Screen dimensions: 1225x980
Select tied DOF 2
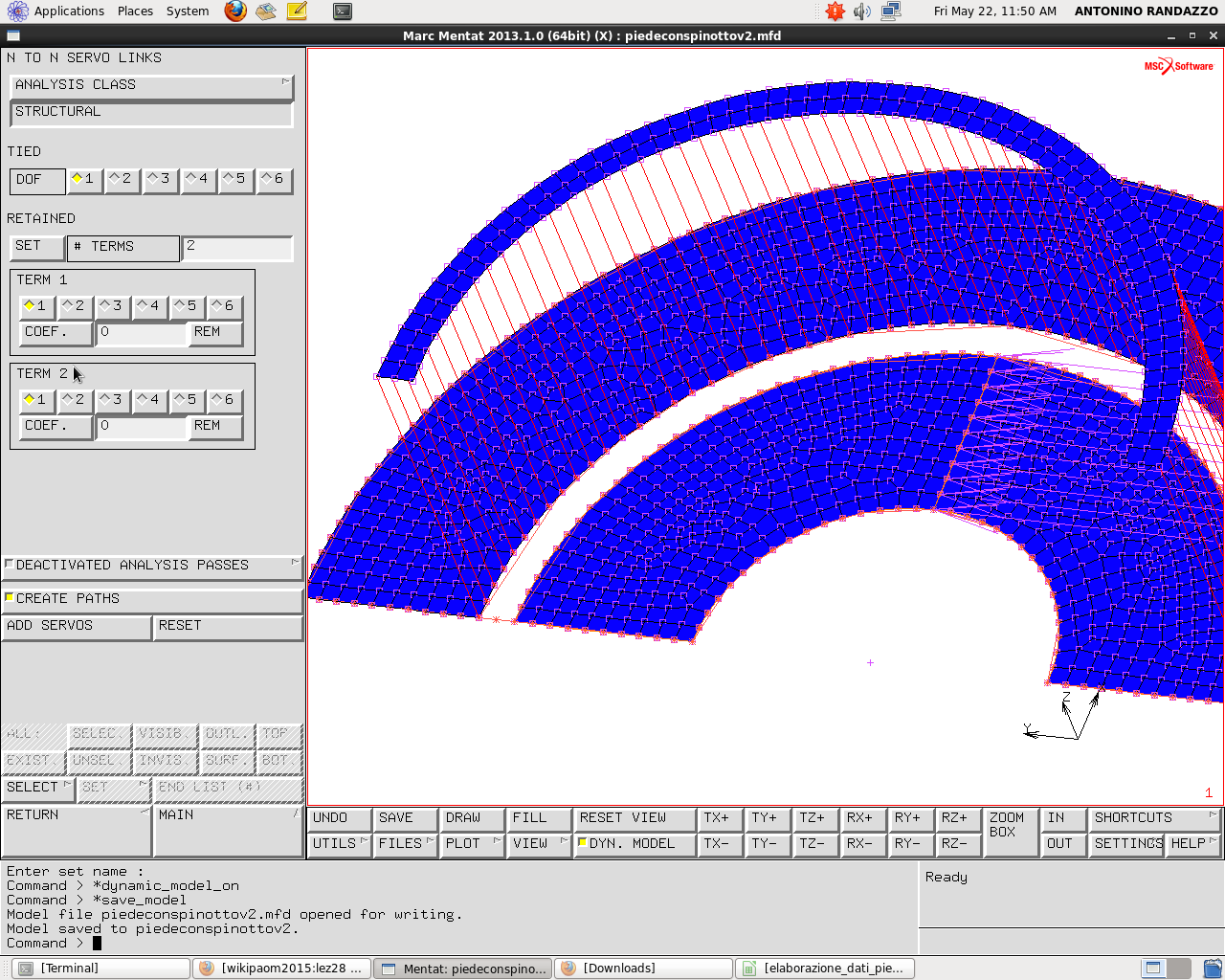point(122,179)
